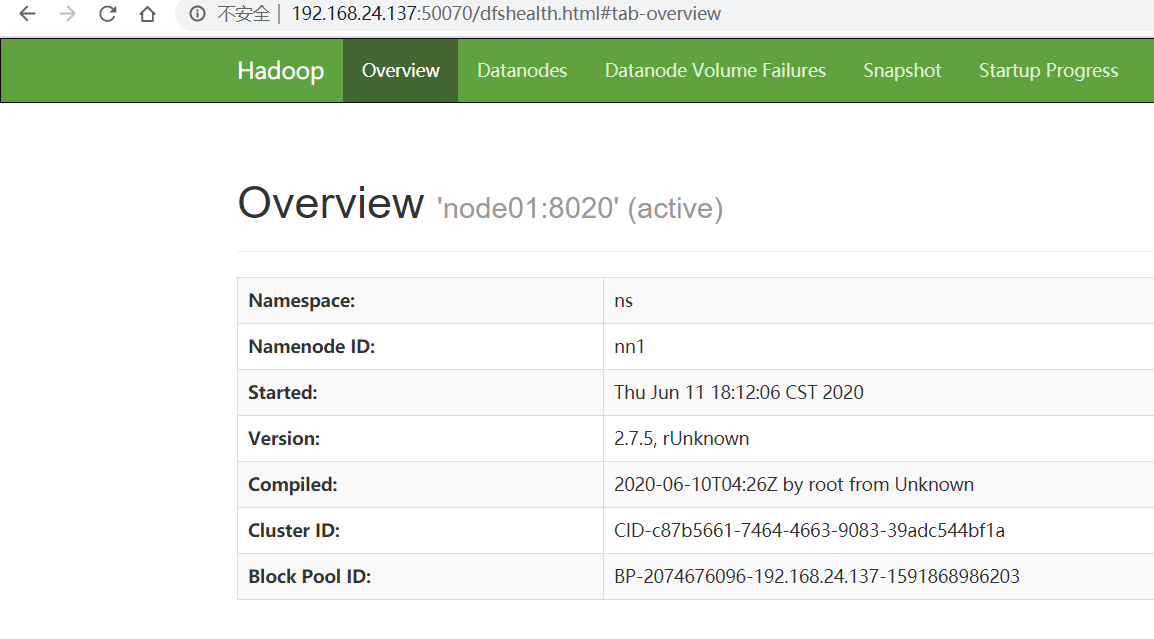The image size is (1154, 639).
Task: Focus the address bar URL text
Action: click(506, 14)
